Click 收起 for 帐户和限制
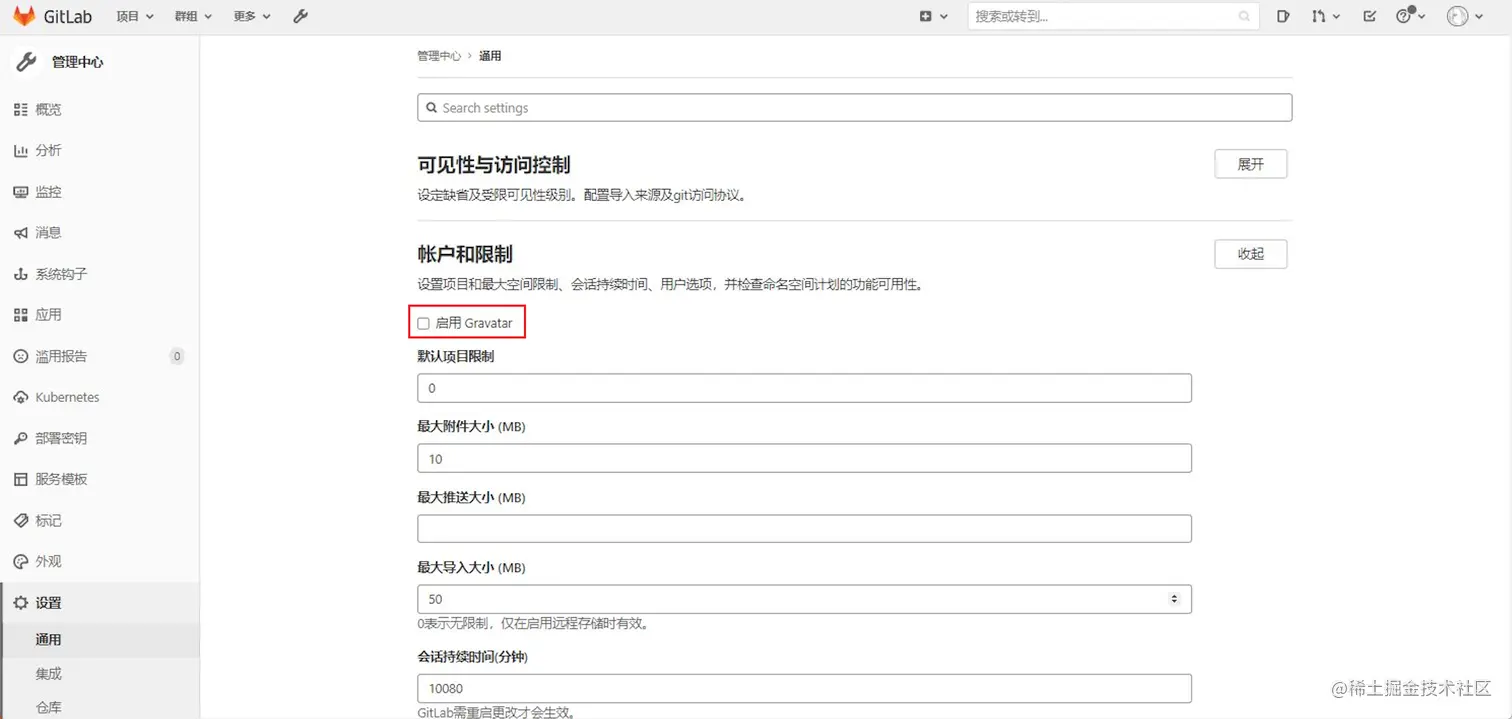The image size is (1512, 719). [x=1251, y=254]
